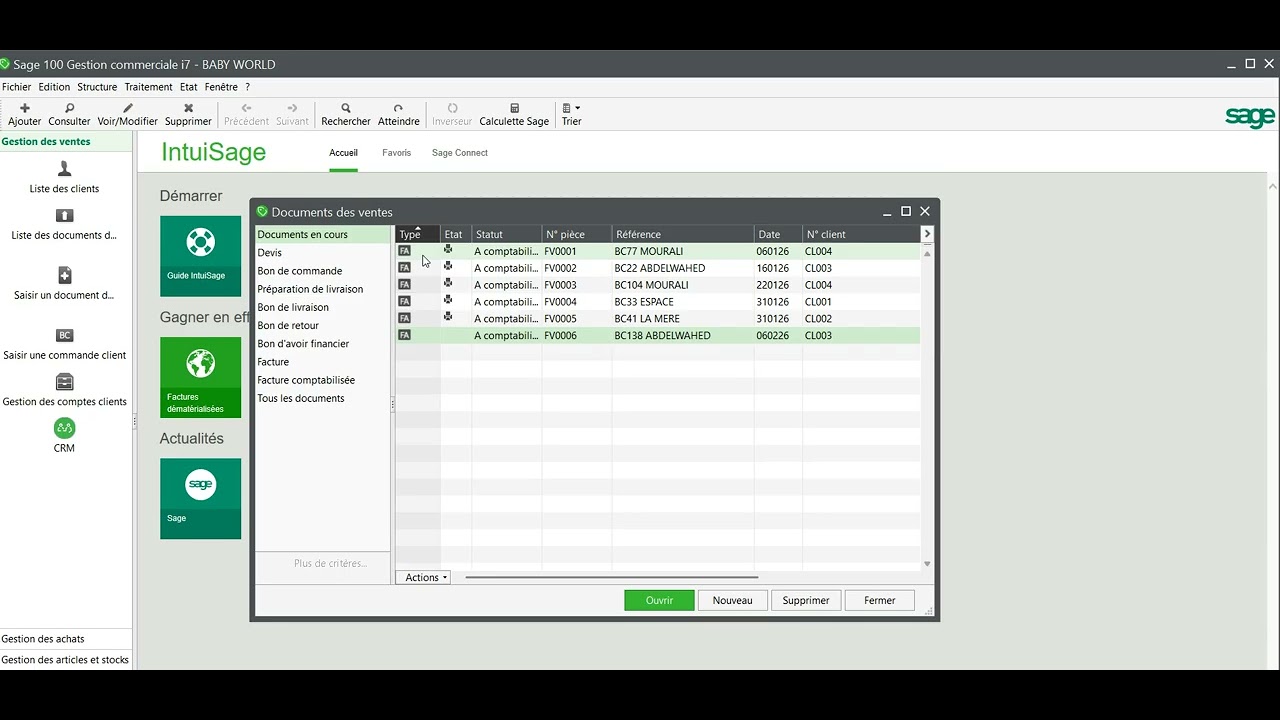Click the Rechercher toolbar icon
The width and height of the screenshot is (1280, 720).
[345, 108]
